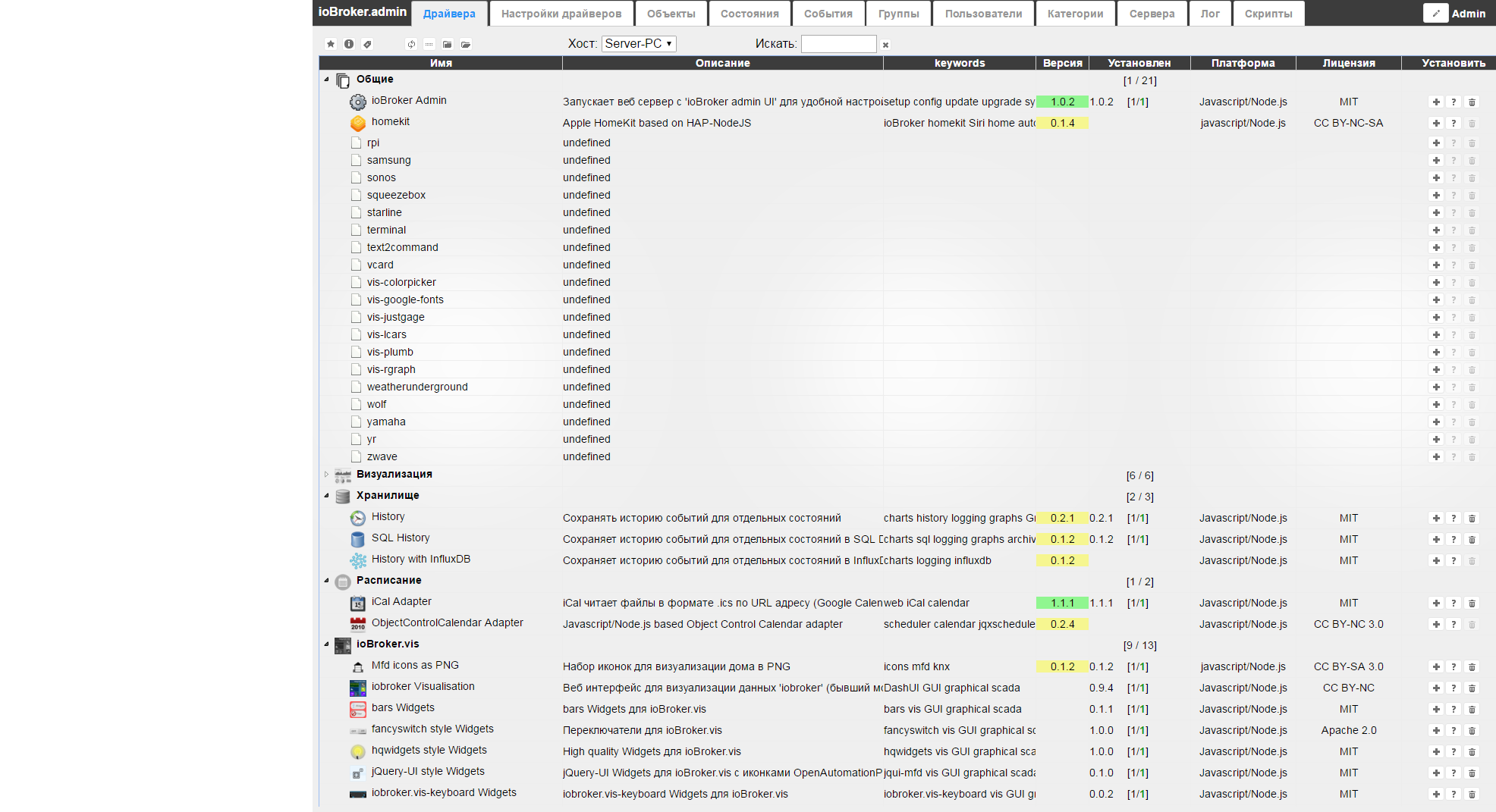Click the info circle toolbar icon
Viewport: 1496px width, 812px height.
click(x=349, y=44)
